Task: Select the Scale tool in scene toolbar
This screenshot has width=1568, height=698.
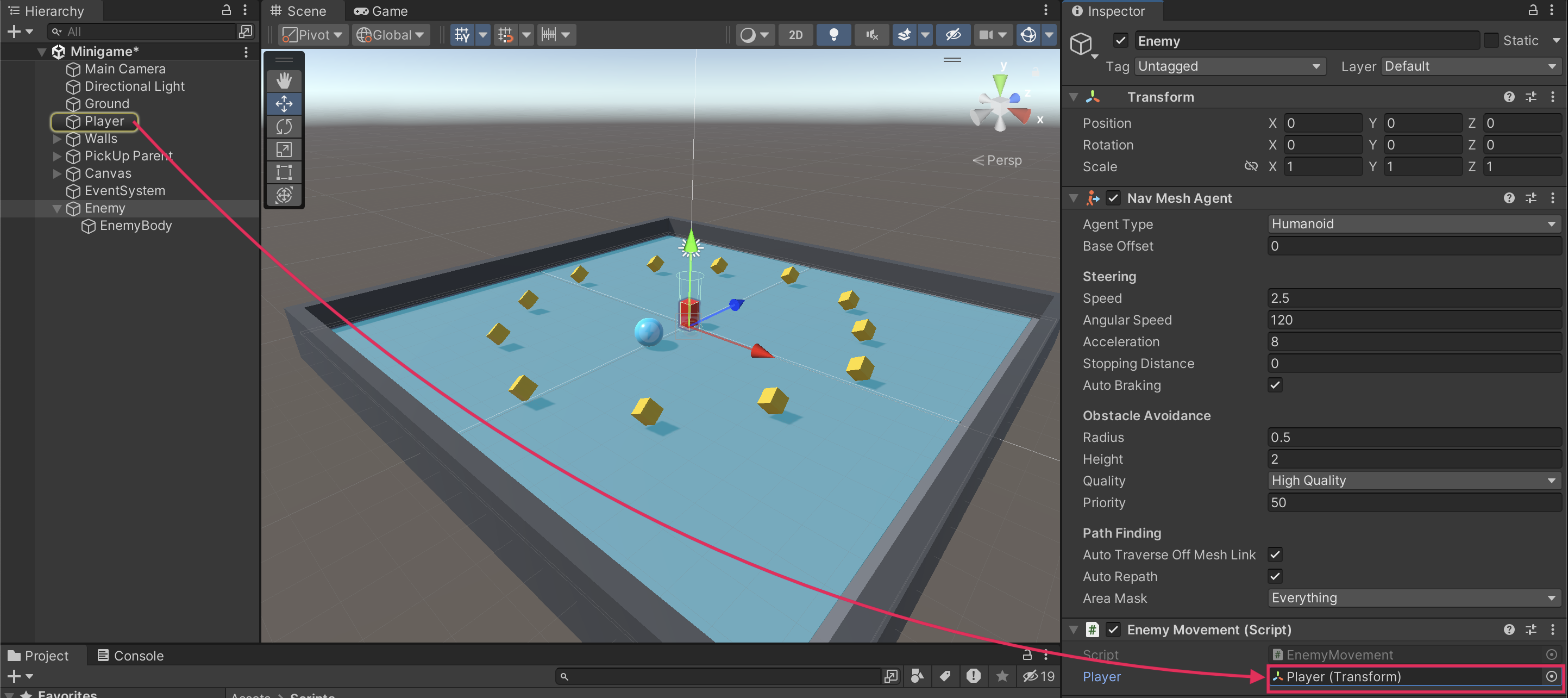Action: click(x=284, y=150)
